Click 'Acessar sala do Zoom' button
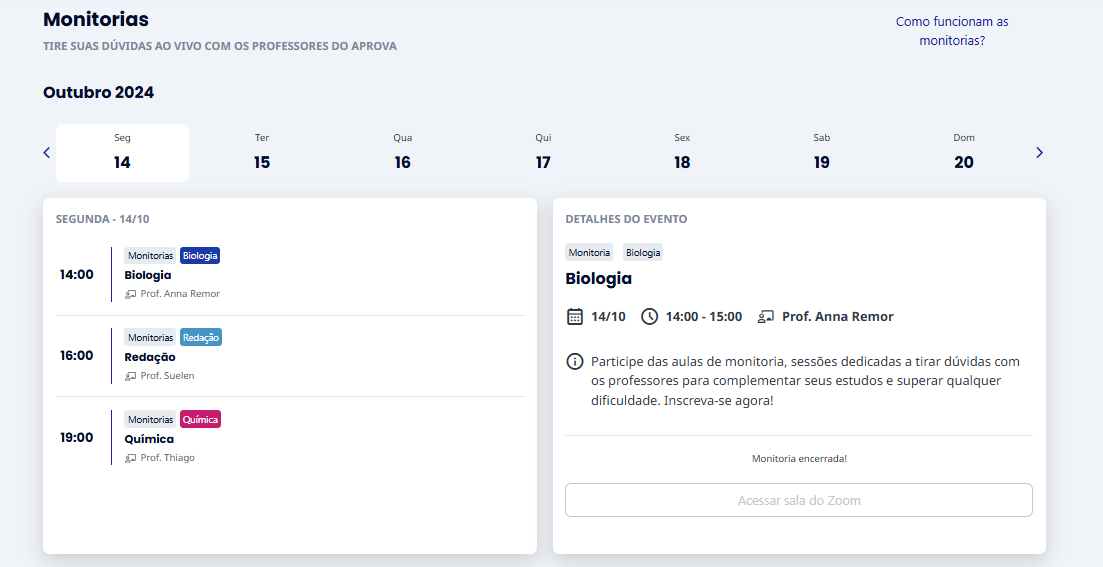 [x=798, y=500]
